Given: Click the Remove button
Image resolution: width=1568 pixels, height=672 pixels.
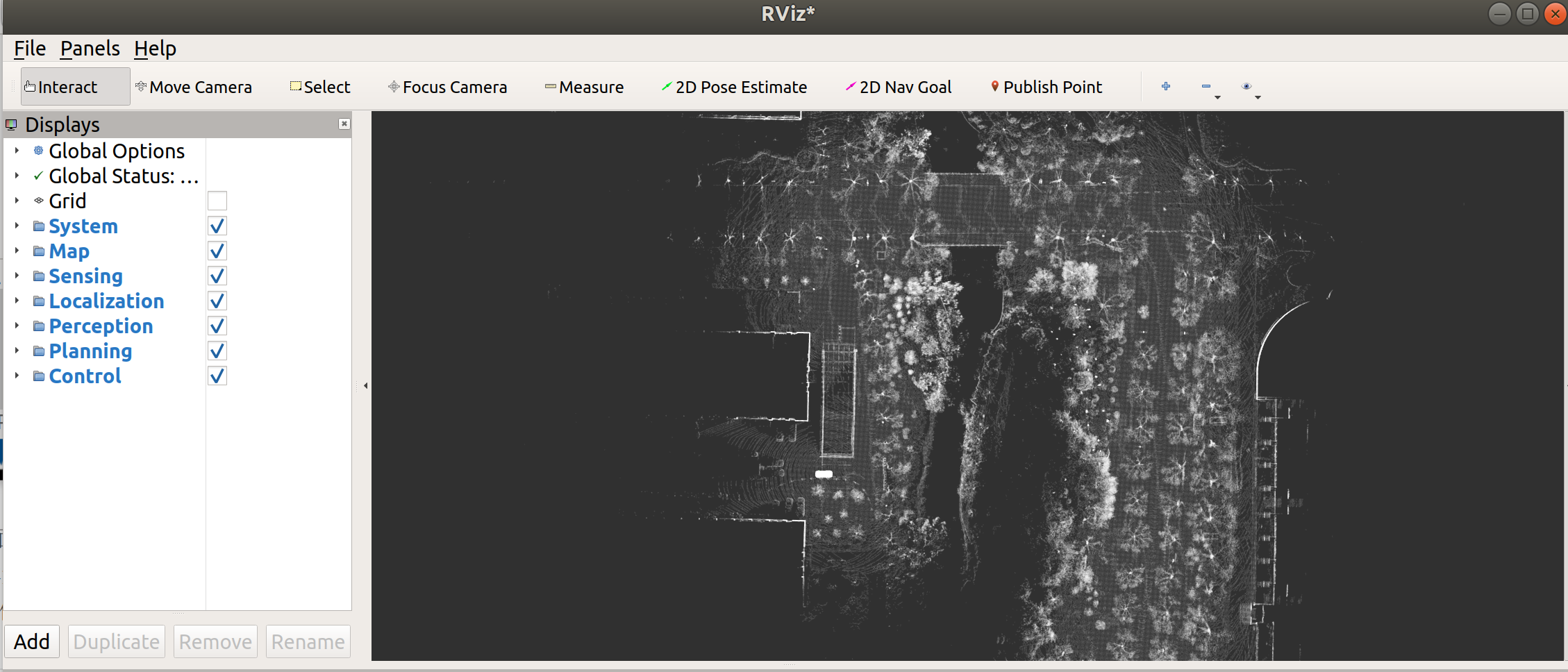Looking at the screenshot, I should pyautogui.click(x=215, y=641).
